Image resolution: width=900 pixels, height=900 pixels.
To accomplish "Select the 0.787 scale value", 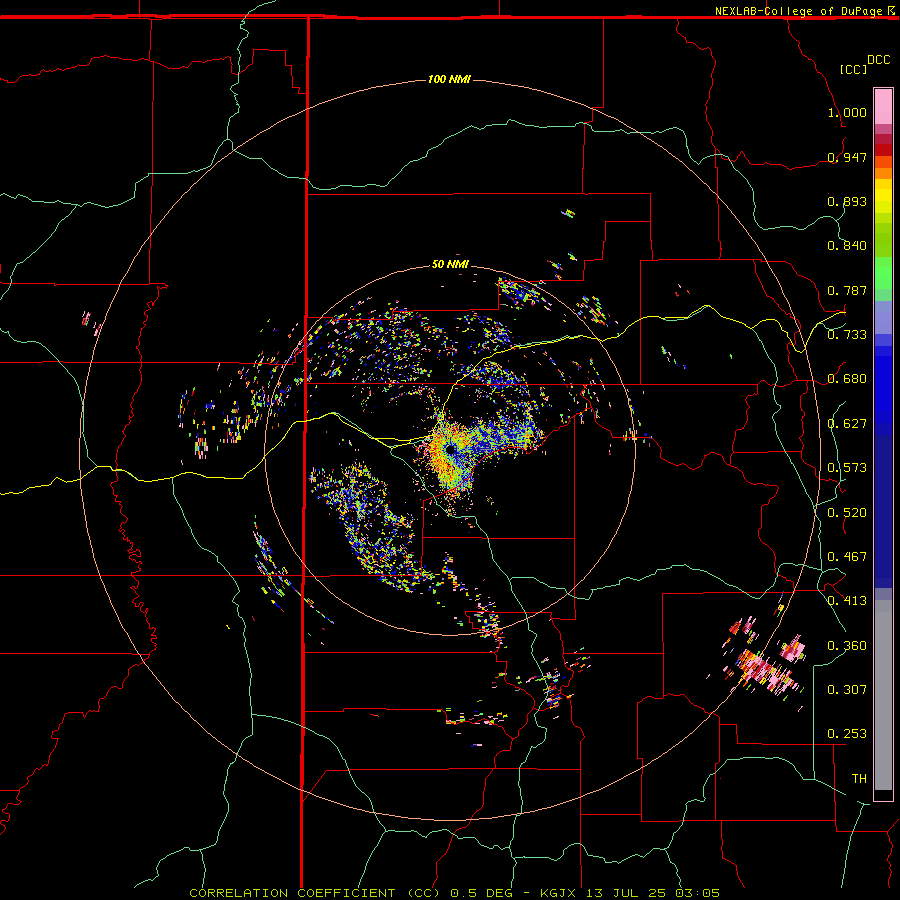I will click(847, 290).
